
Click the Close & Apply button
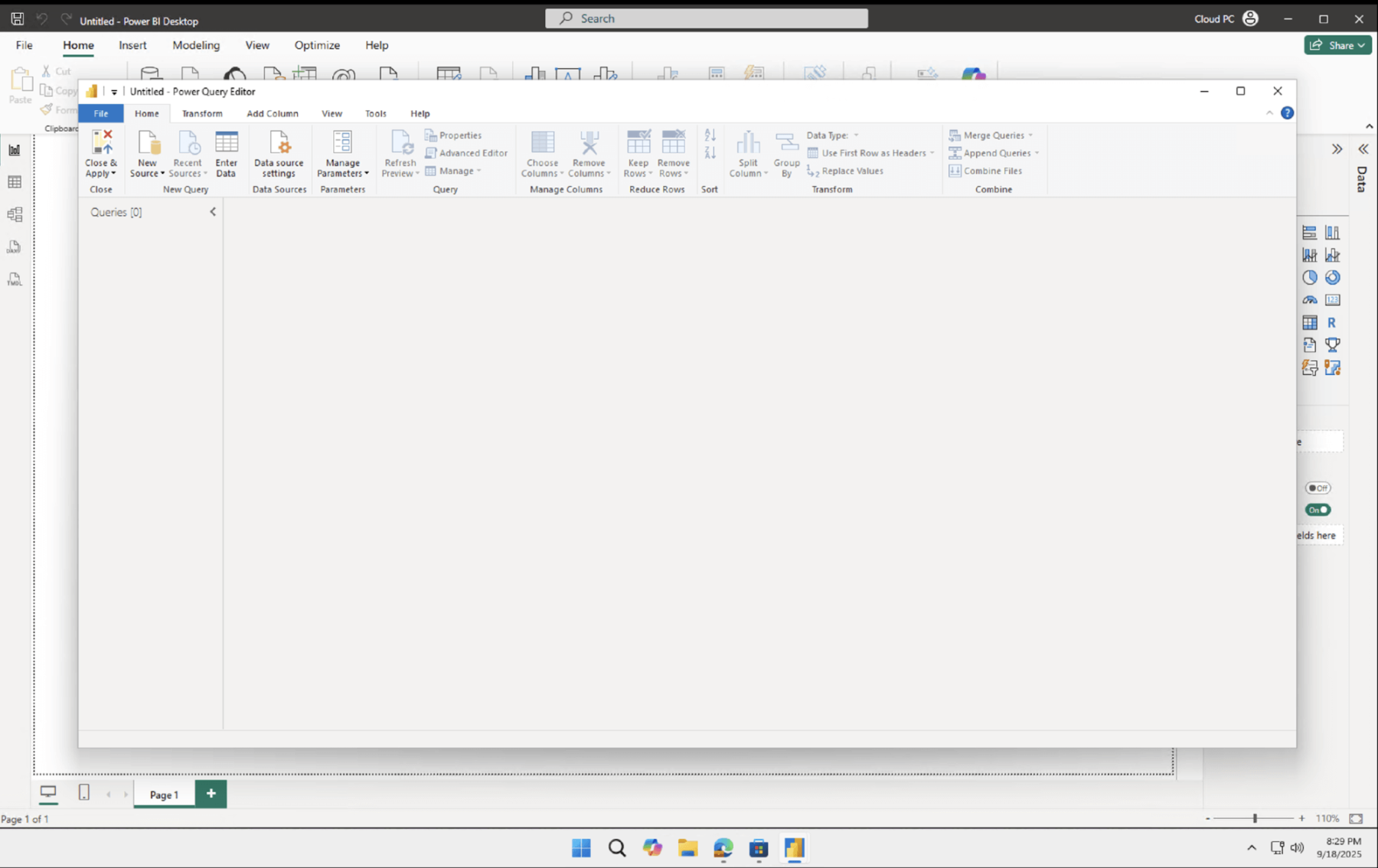click(x=100, y=153)
